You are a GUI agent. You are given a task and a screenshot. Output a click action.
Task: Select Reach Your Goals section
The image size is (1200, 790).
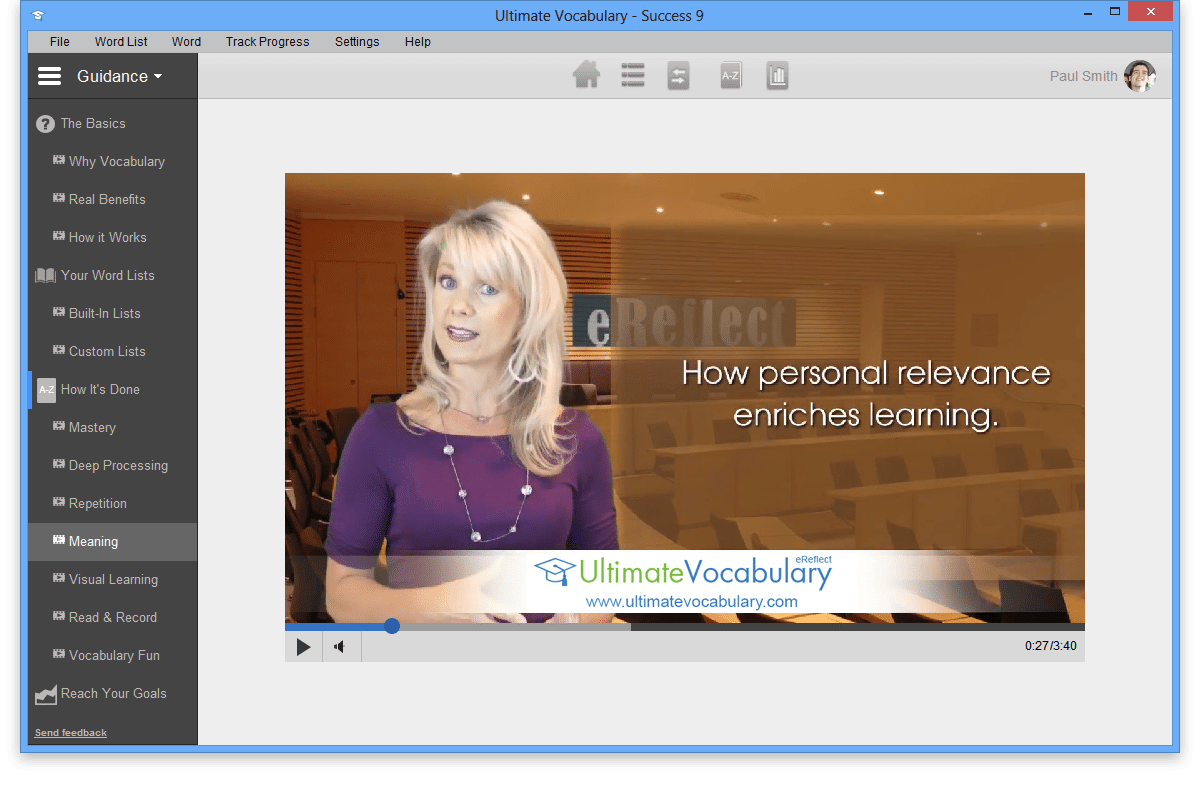click(x=112, y=694)
